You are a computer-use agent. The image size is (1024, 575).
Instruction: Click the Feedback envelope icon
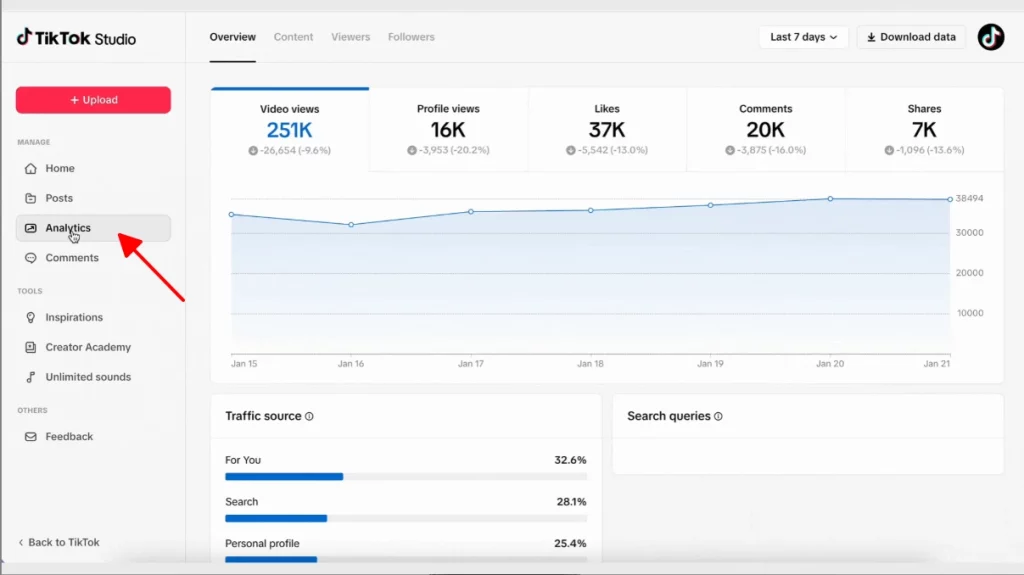tap(31, 437)
